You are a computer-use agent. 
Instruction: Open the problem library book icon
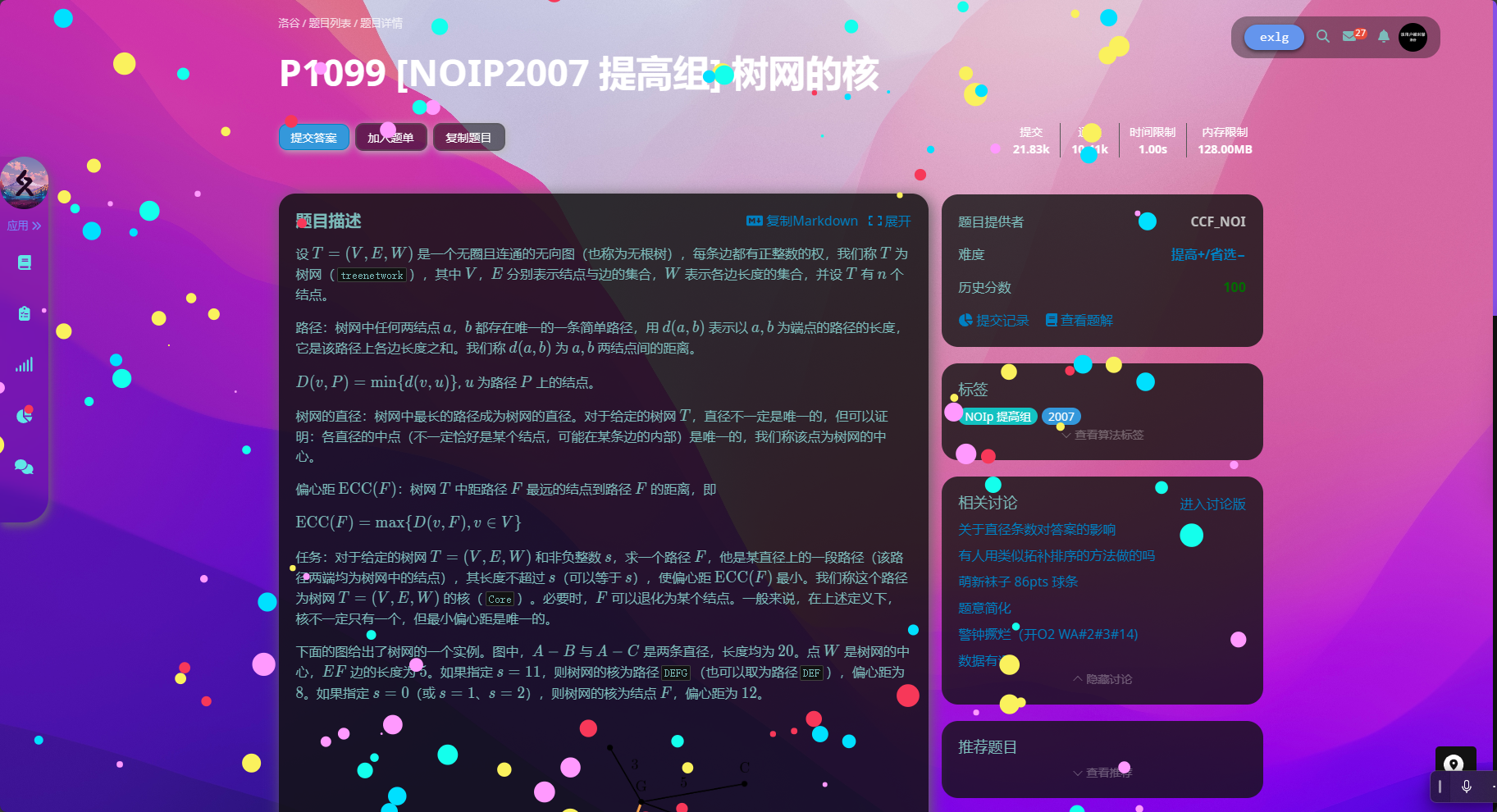pyautogui.click(x=25, y=262)
